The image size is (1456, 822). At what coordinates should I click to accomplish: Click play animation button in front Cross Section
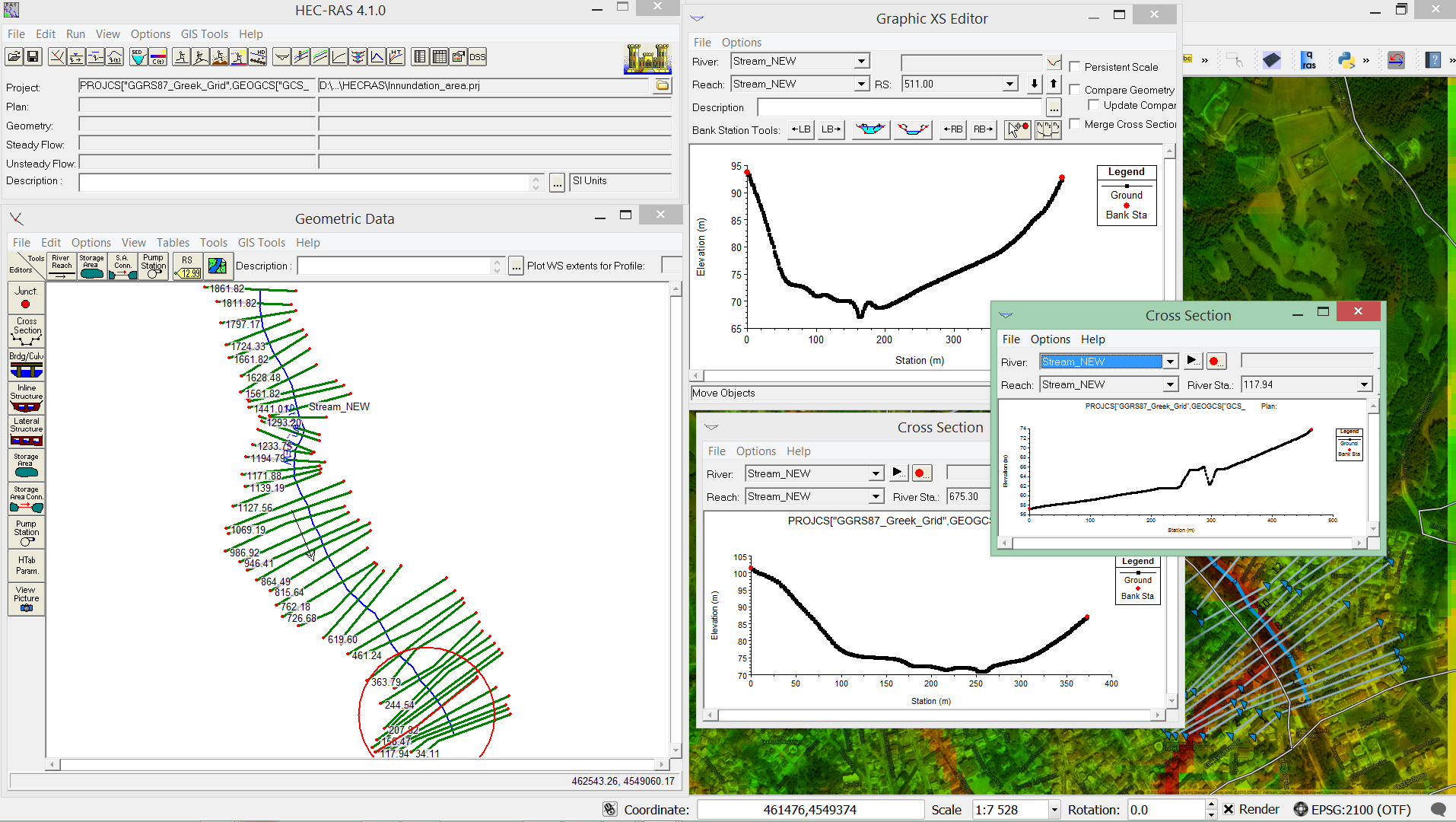(x=1193, y=362)
